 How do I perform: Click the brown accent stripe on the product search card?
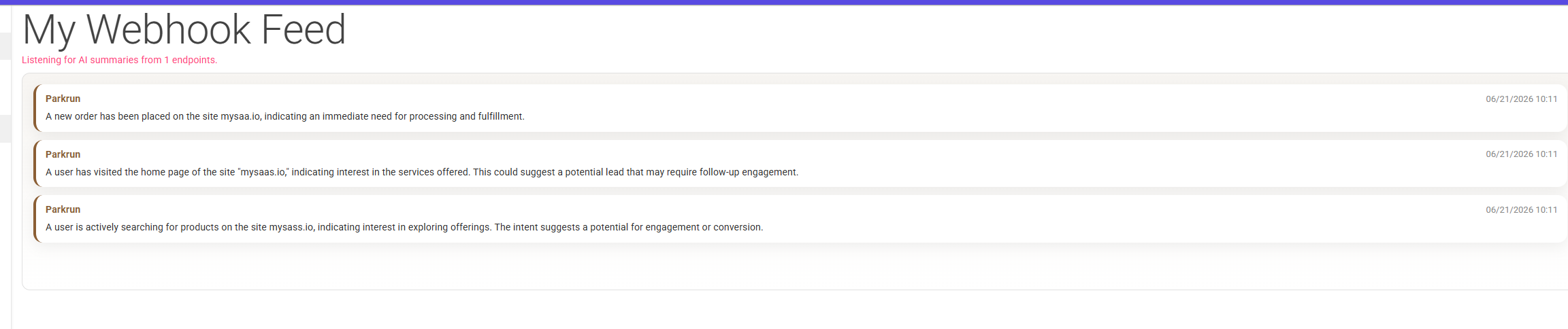[x=35, y=219]
